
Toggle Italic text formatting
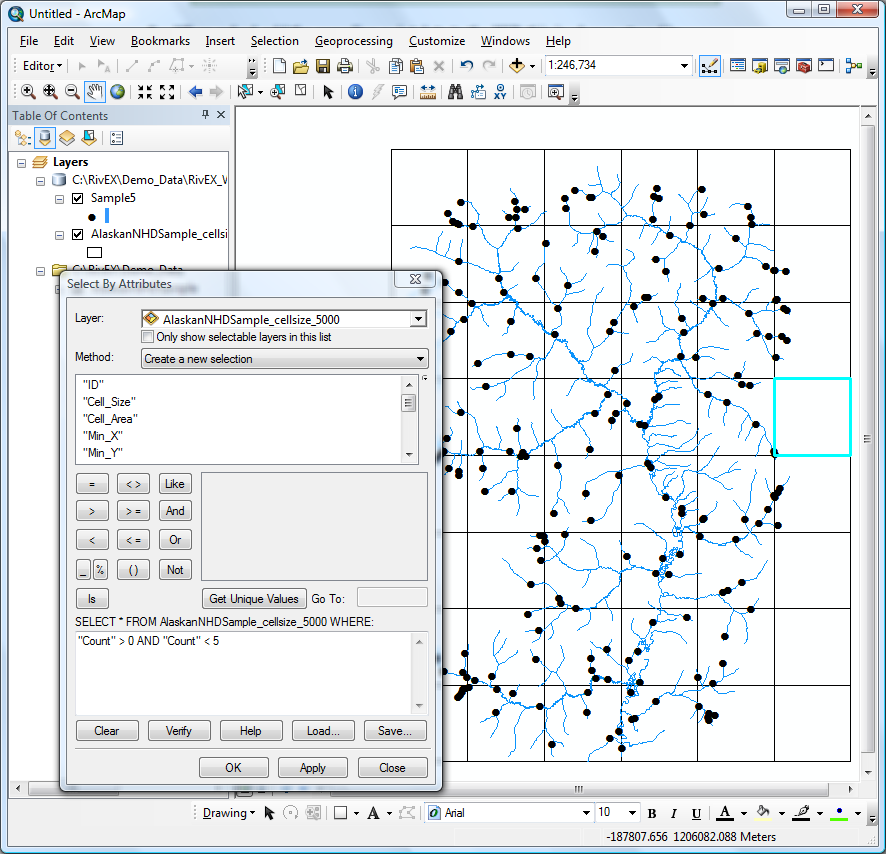pyautogui.click(x=674, y=813)
